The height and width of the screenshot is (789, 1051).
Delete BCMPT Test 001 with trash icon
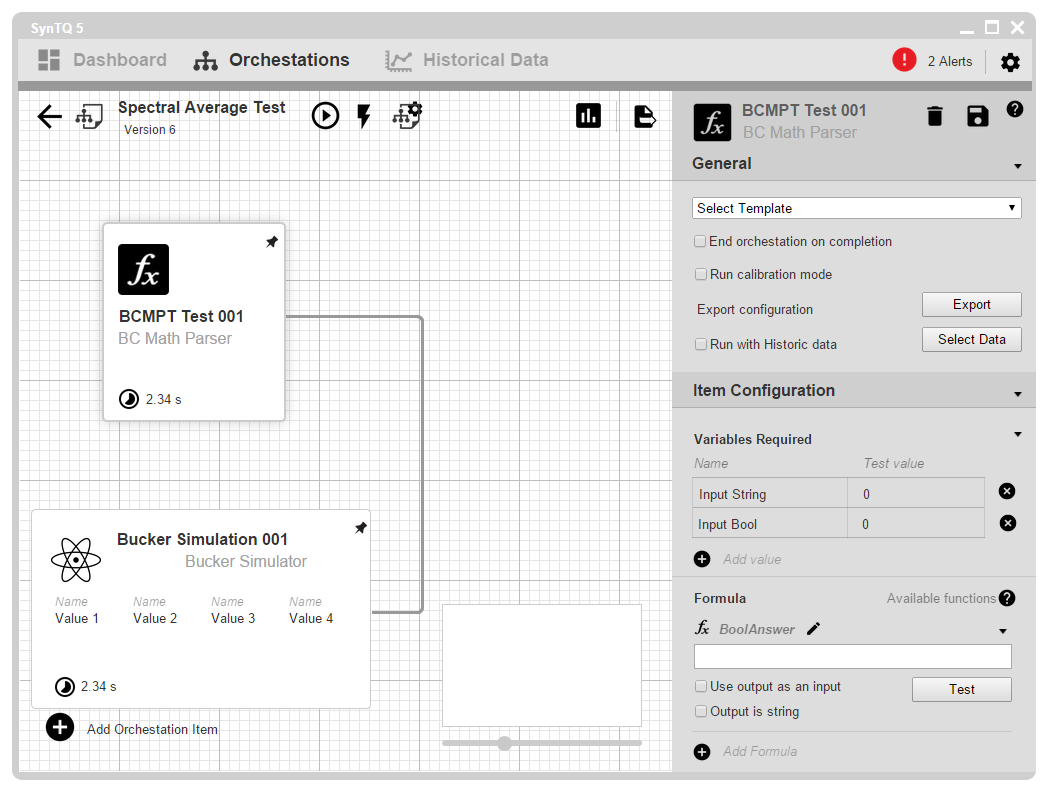pos(935,116)
